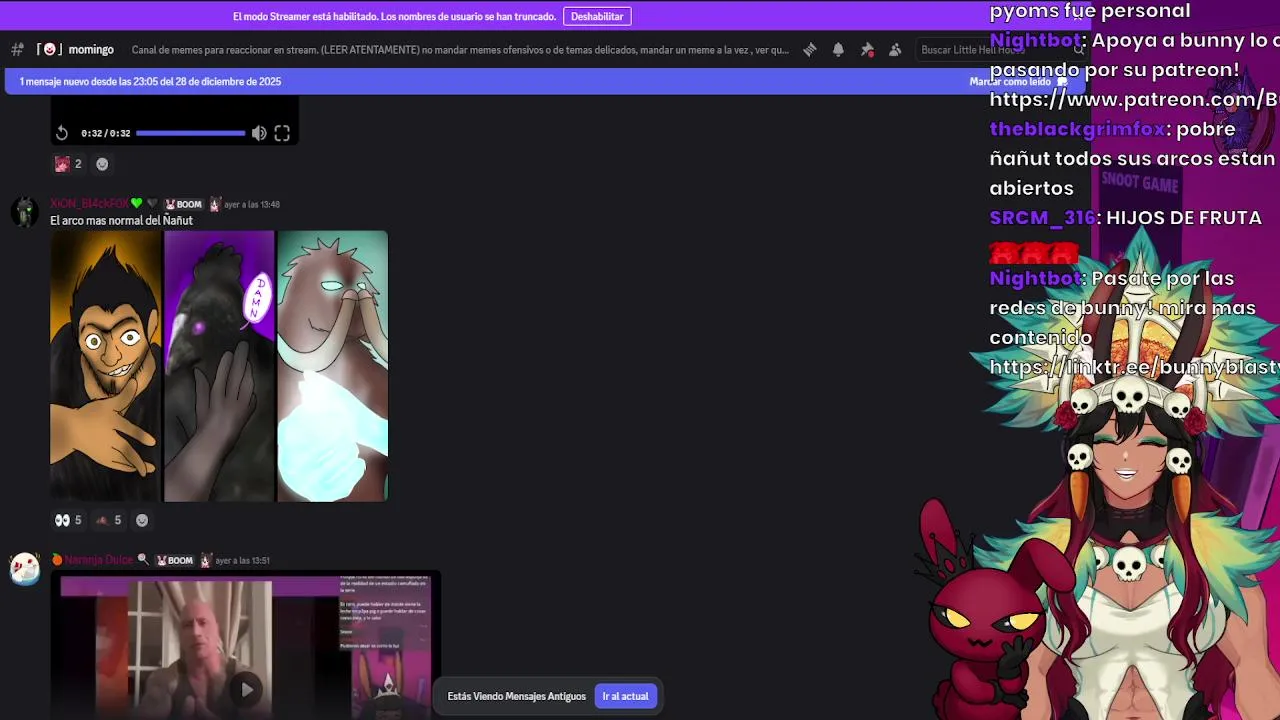The width and height of the screenshot is (1280, 720).
Task: Open pinned messages pin icon
Action: 867,50
